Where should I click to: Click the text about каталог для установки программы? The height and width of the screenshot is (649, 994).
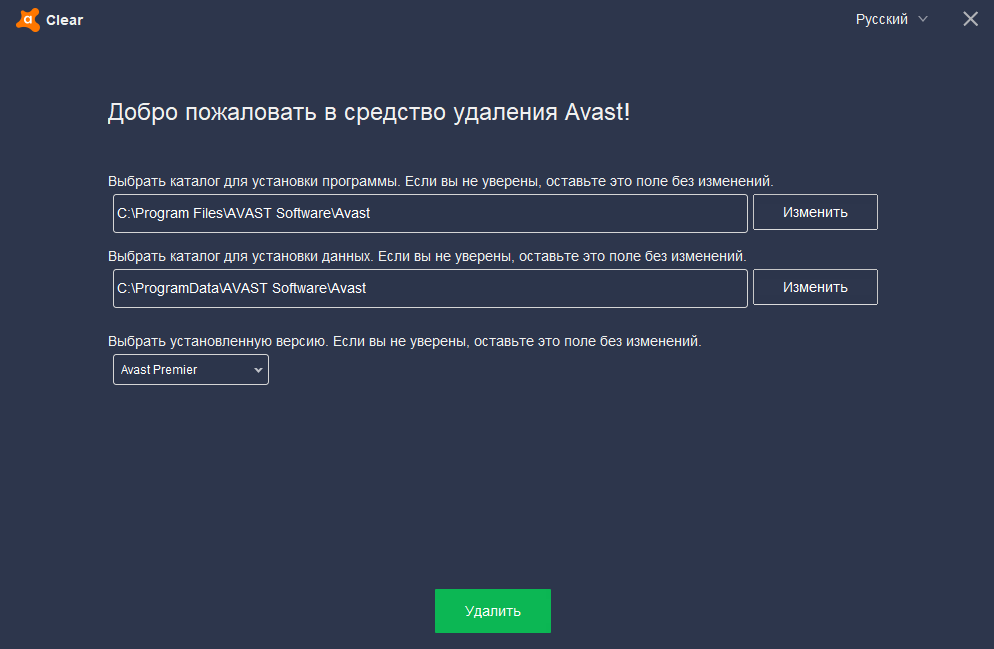[441, 181]
